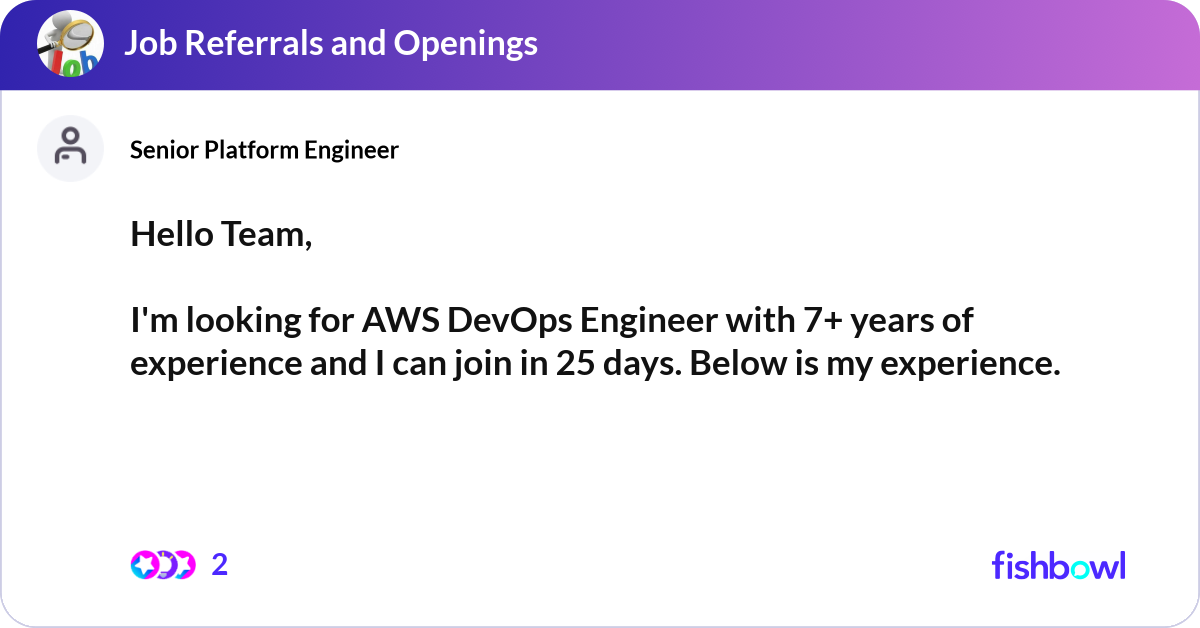
Task: React to the post with the star emoji
Action: click(x=144, y=564)
